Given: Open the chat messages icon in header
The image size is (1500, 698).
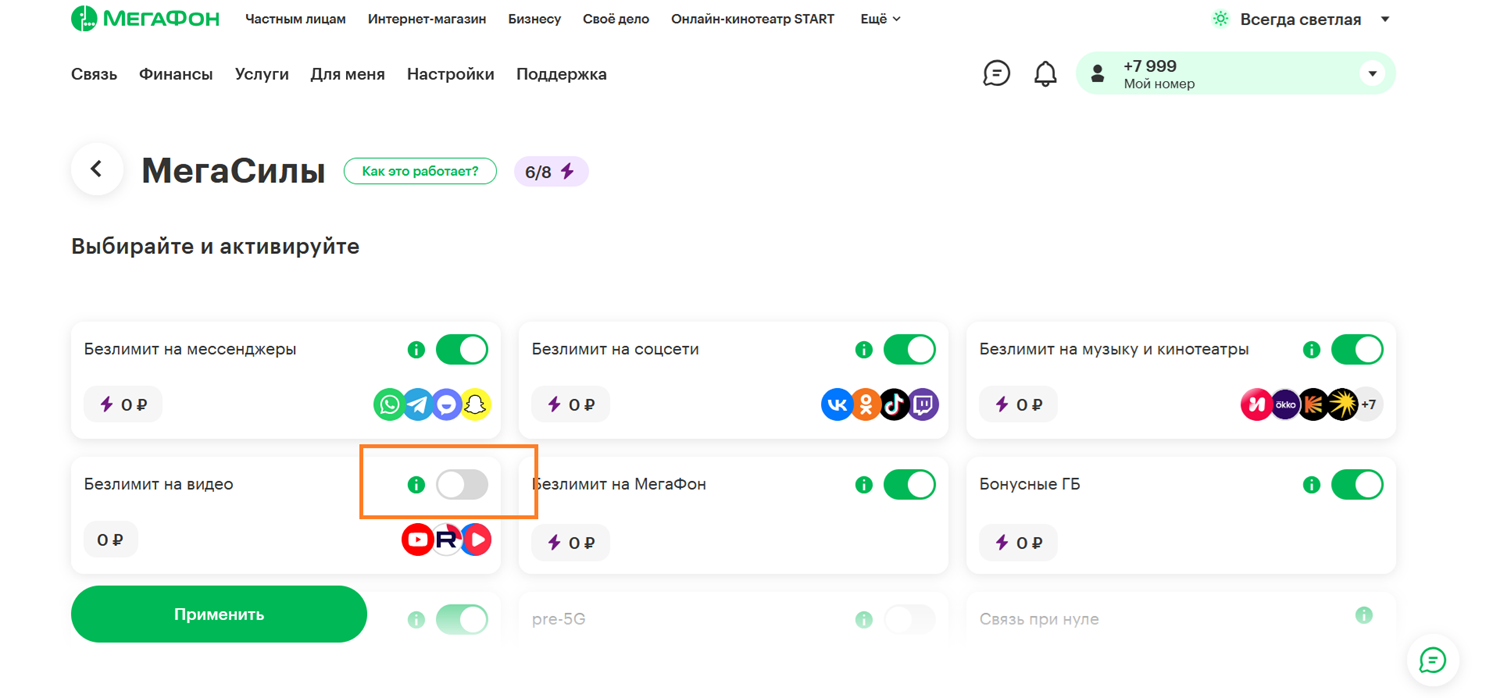Looking at the screenshot, I should [996, 74].
